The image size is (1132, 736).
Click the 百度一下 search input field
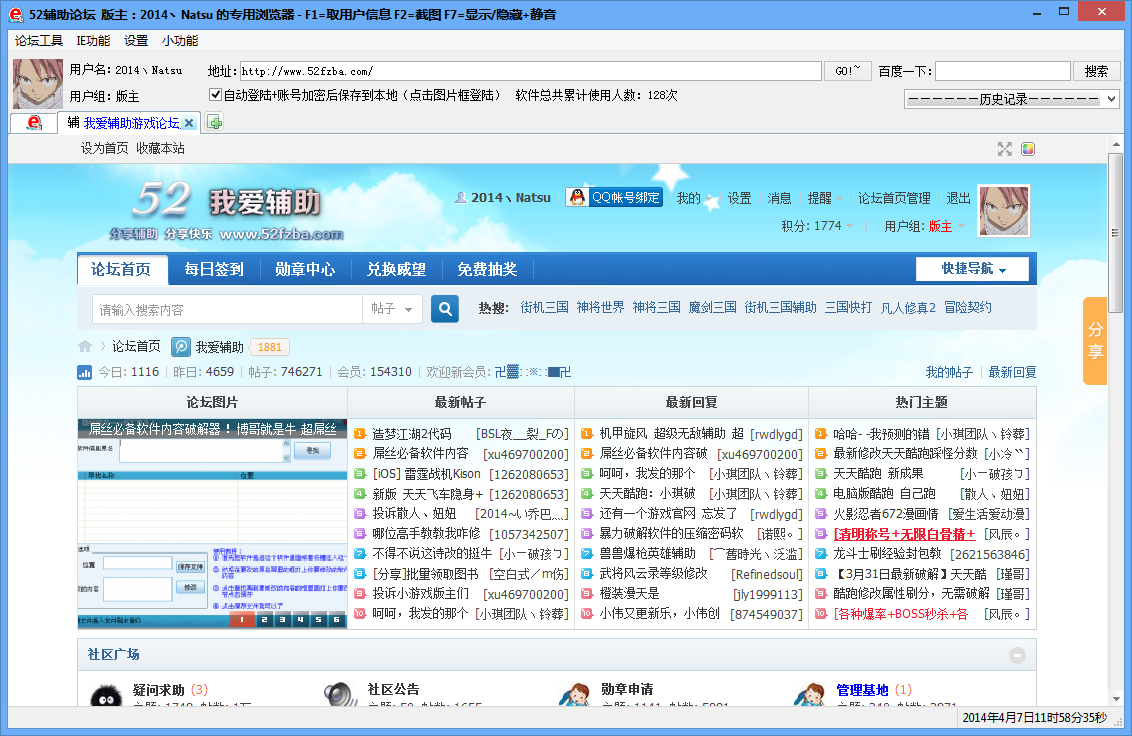click(1003, 71)
